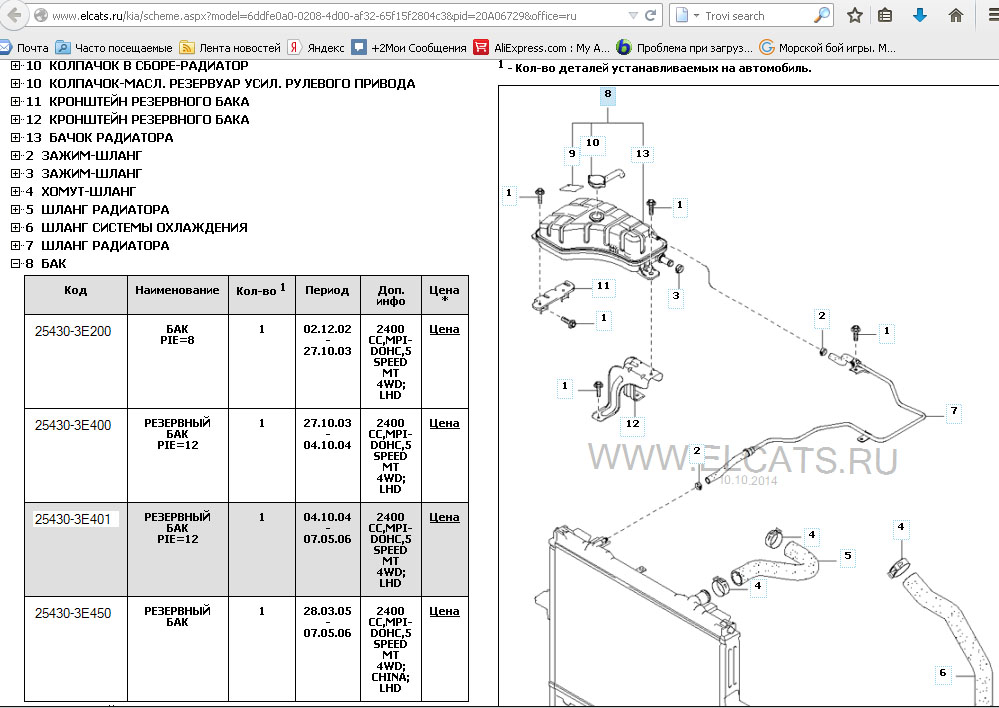Bookmark this page with the star icon

coord(855,16)
